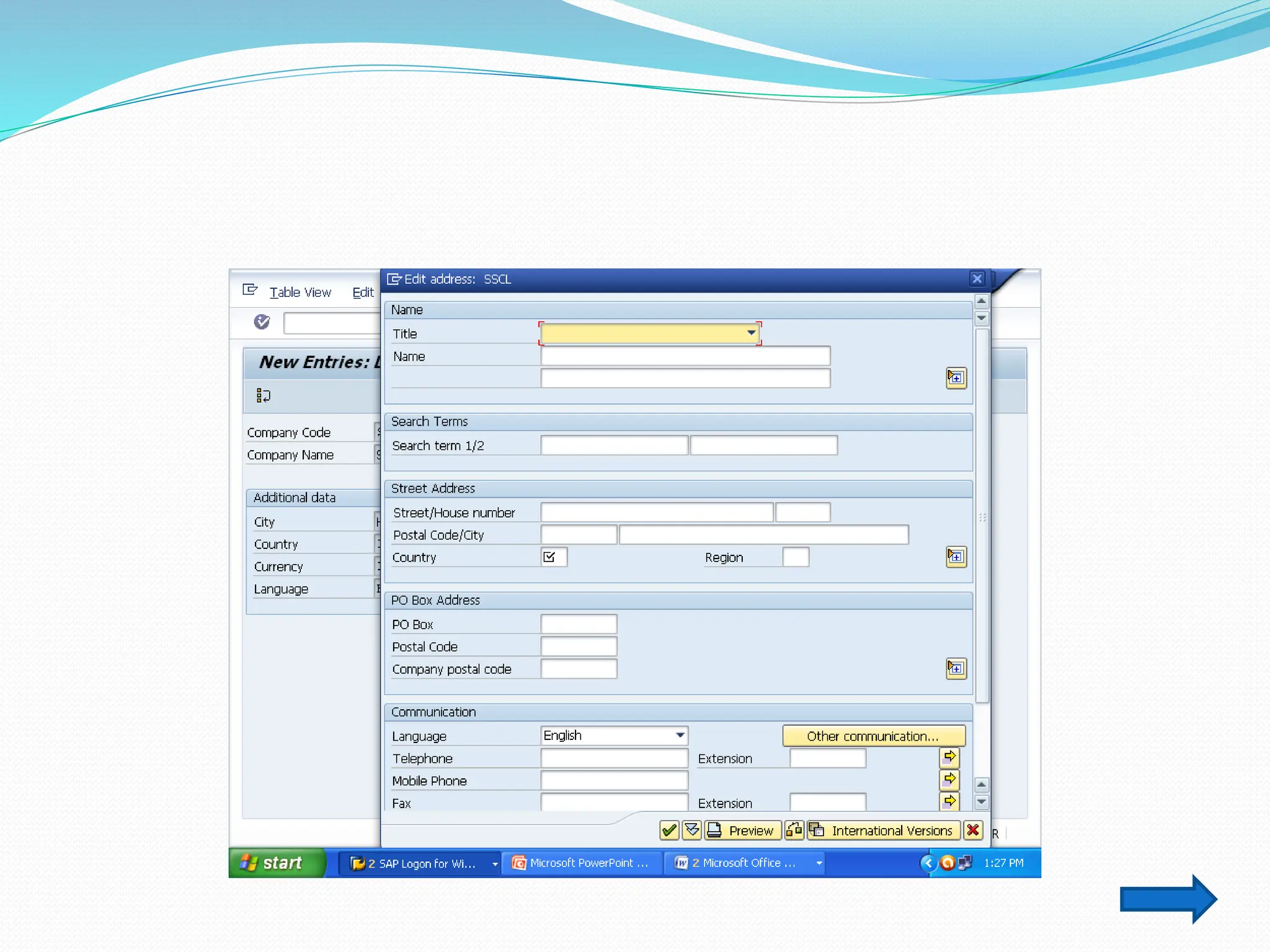The width and height of the screenshot is (1270, 952).
Task: Click the Mobile Phone input field
Action: [615, 780]
